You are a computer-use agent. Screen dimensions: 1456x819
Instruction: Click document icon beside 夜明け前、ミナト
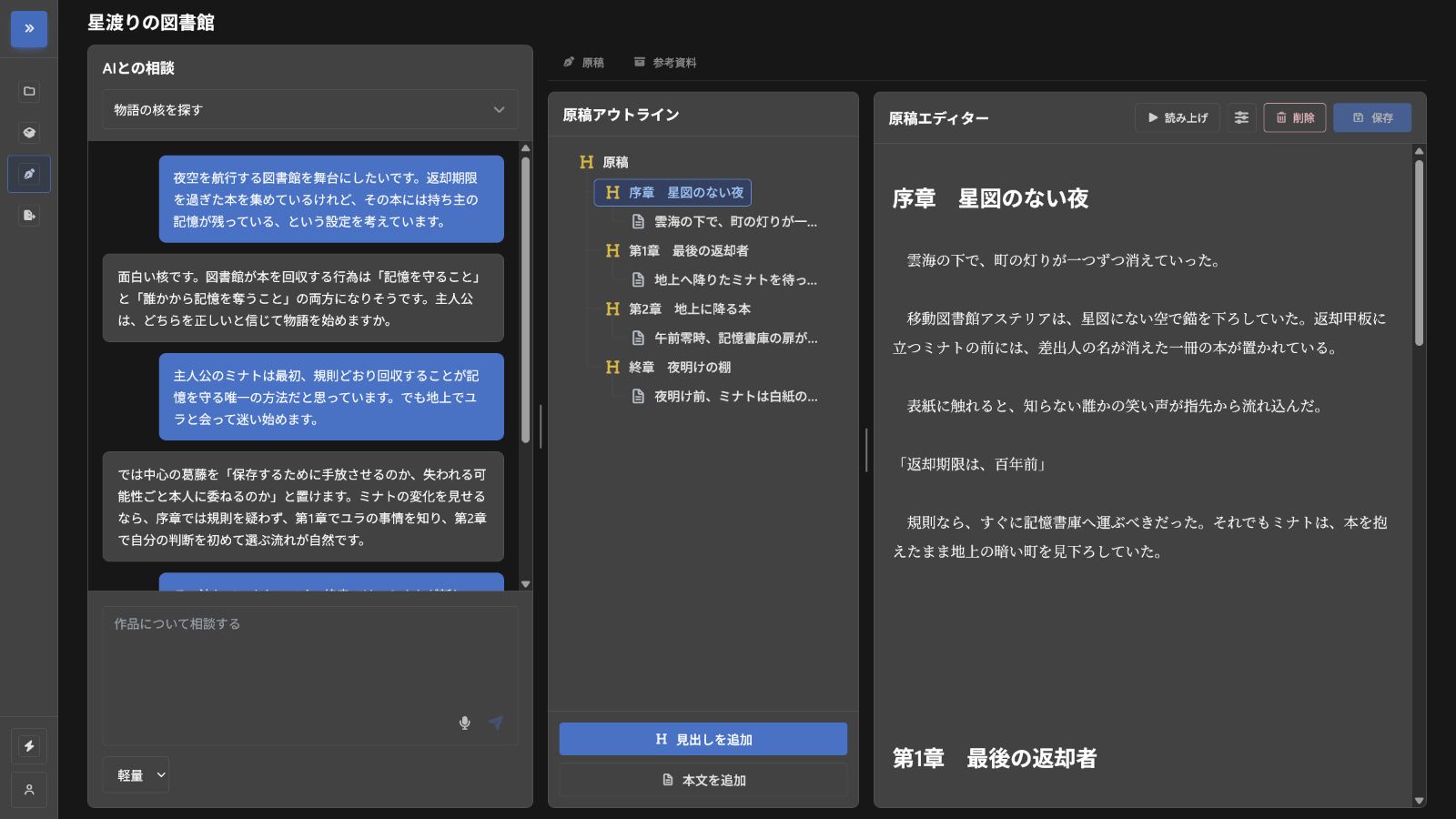tap(639, 397)
